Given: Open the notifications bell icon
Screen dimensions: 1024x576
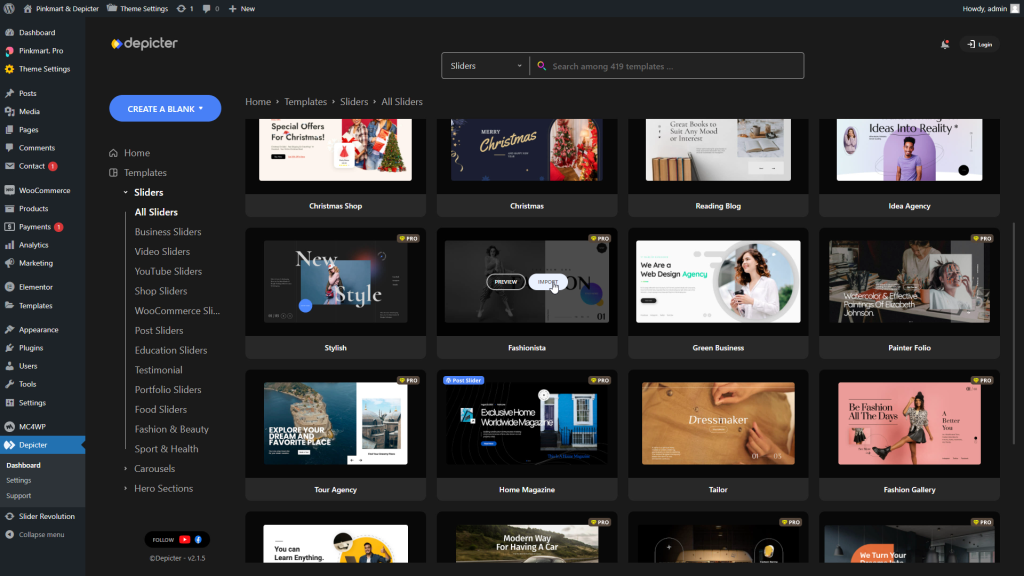Looking at the screenshot, I should coord(944,44).
